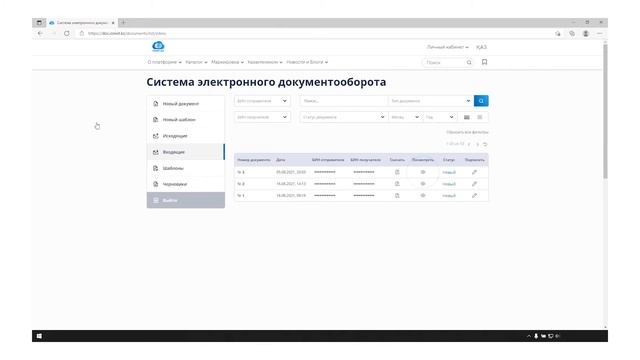The width and height of the screenshot is (640, 360).
Task: Click the cloud logo in the site header
Action: click(x=158, y=46)
